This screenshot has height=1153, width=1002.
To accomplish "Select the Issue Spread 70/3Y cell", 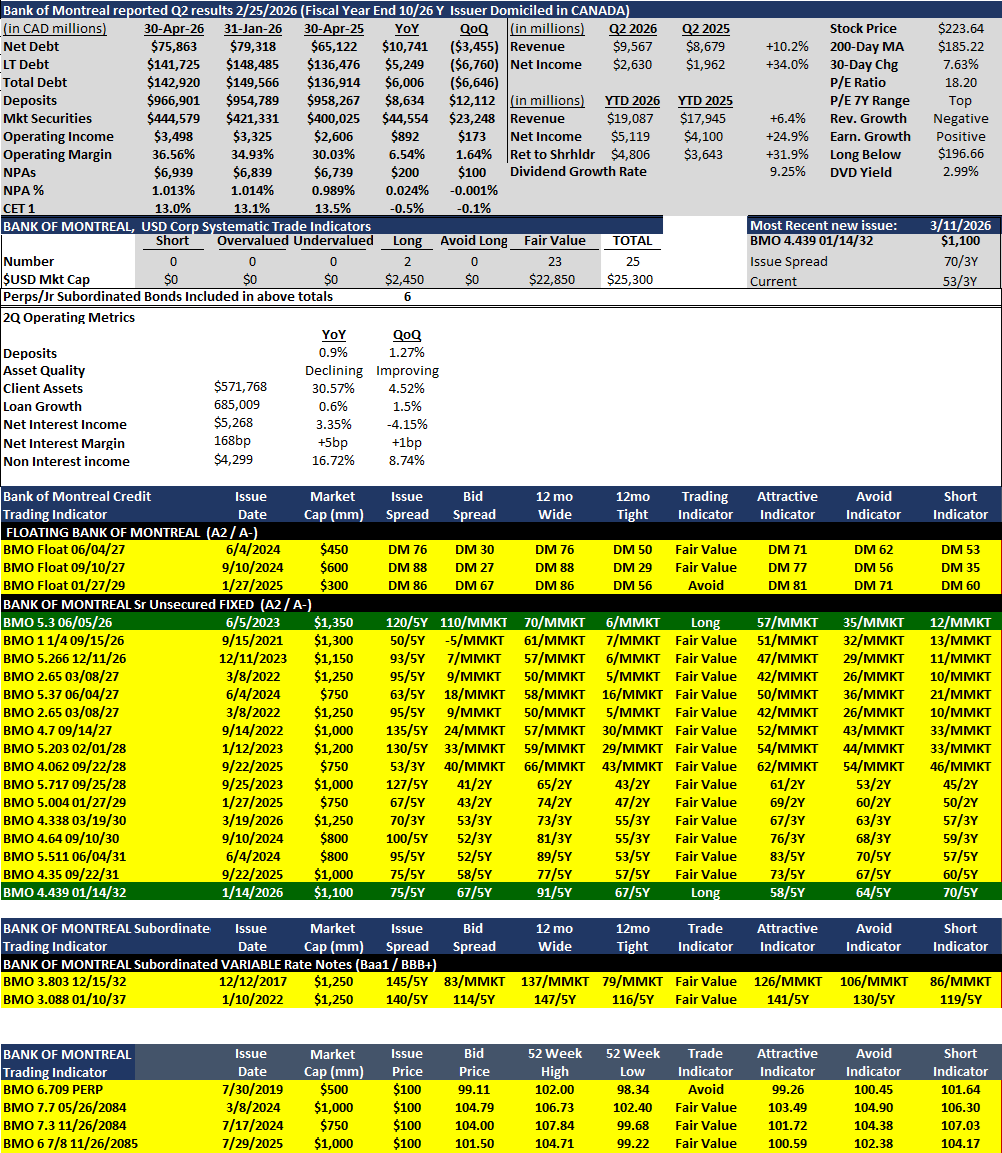I will 960,262.
